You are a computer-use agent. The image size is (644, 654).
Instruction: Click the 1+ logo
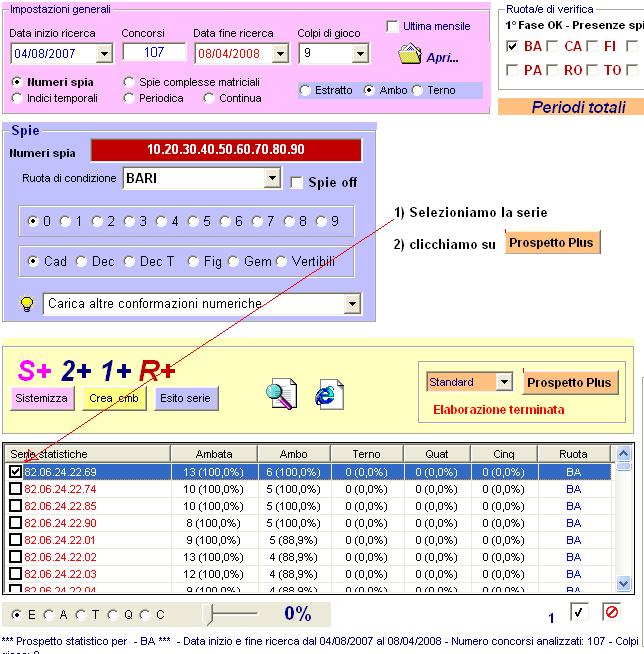tap(116, 370)
